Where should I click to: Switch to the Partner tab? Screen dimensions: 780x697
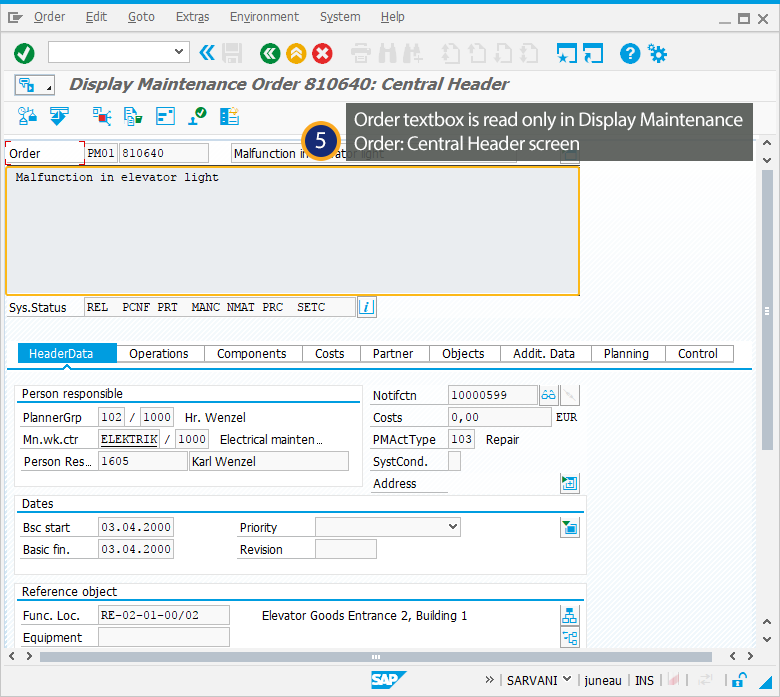click(x=393, y=354)
